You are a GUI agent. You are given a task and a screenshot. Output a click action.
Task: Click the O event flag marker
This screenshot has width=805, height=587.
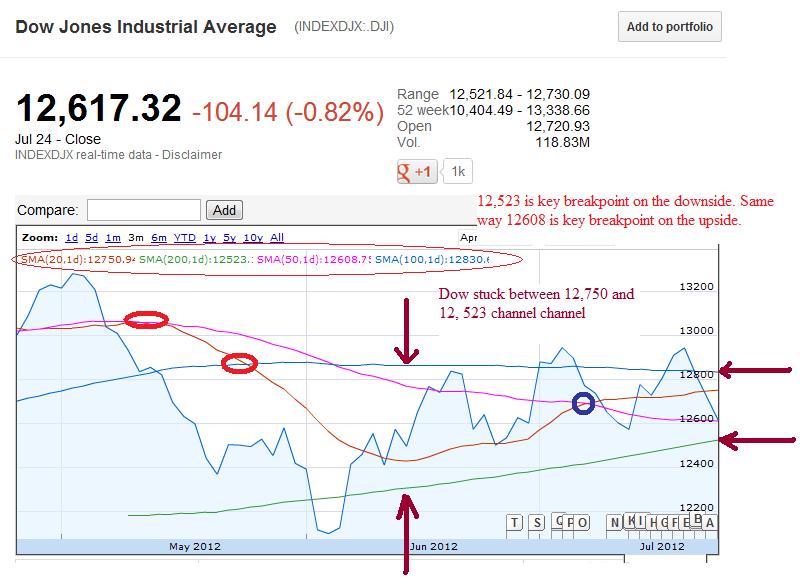point(583,521)
